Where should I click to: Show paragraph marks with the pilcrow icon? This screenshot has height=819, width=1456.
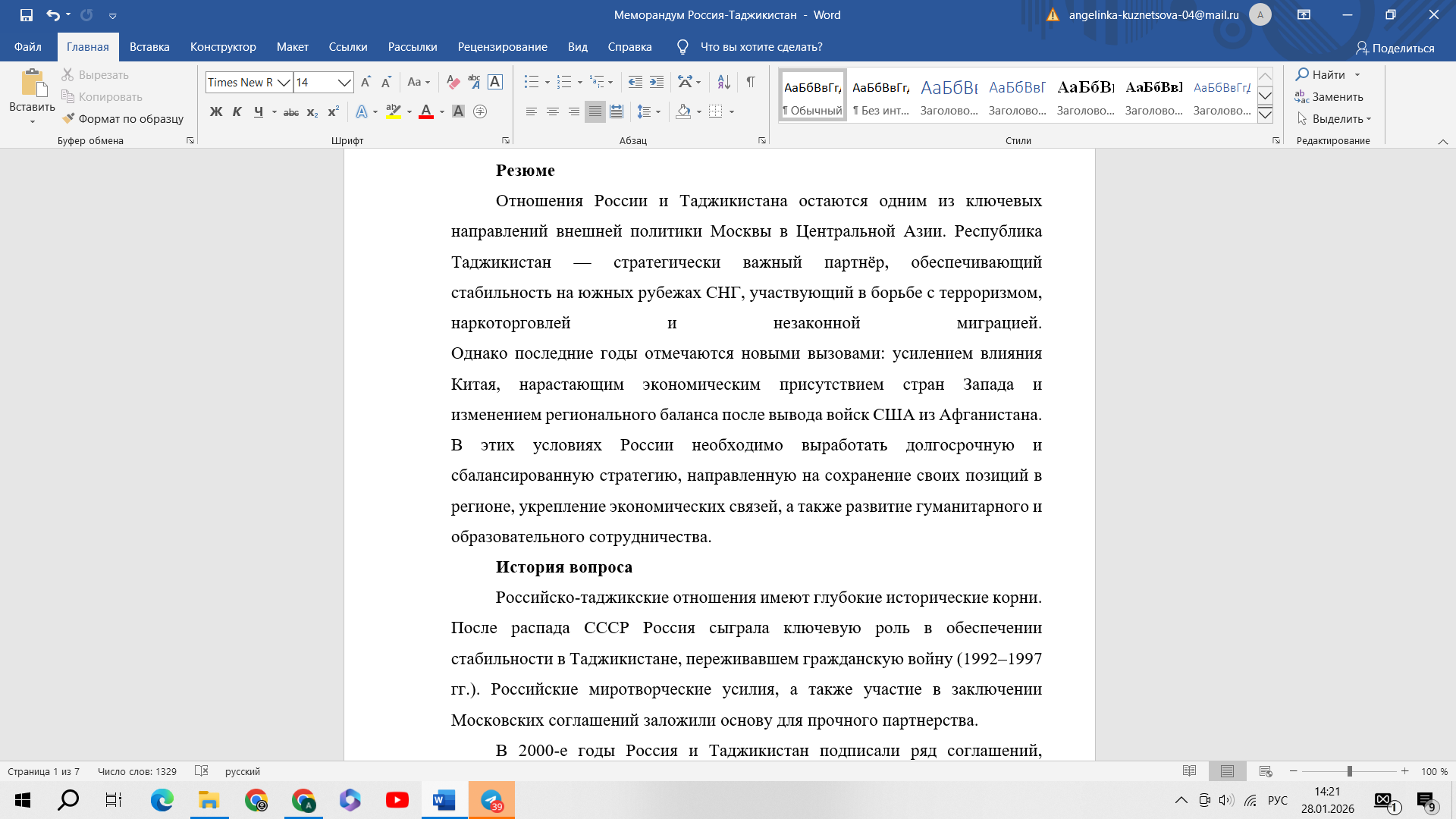pyautogui.click(x=750, y=82)
